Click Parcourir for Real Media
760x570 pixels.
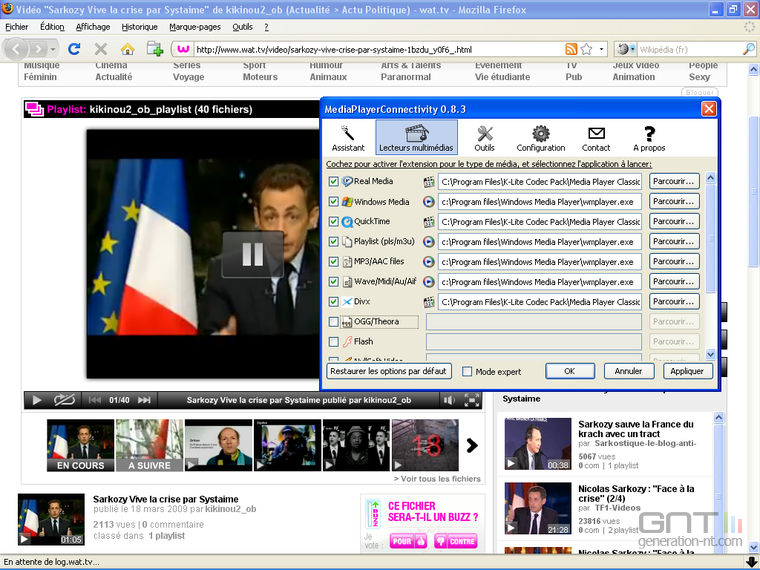tap(674, 181)
